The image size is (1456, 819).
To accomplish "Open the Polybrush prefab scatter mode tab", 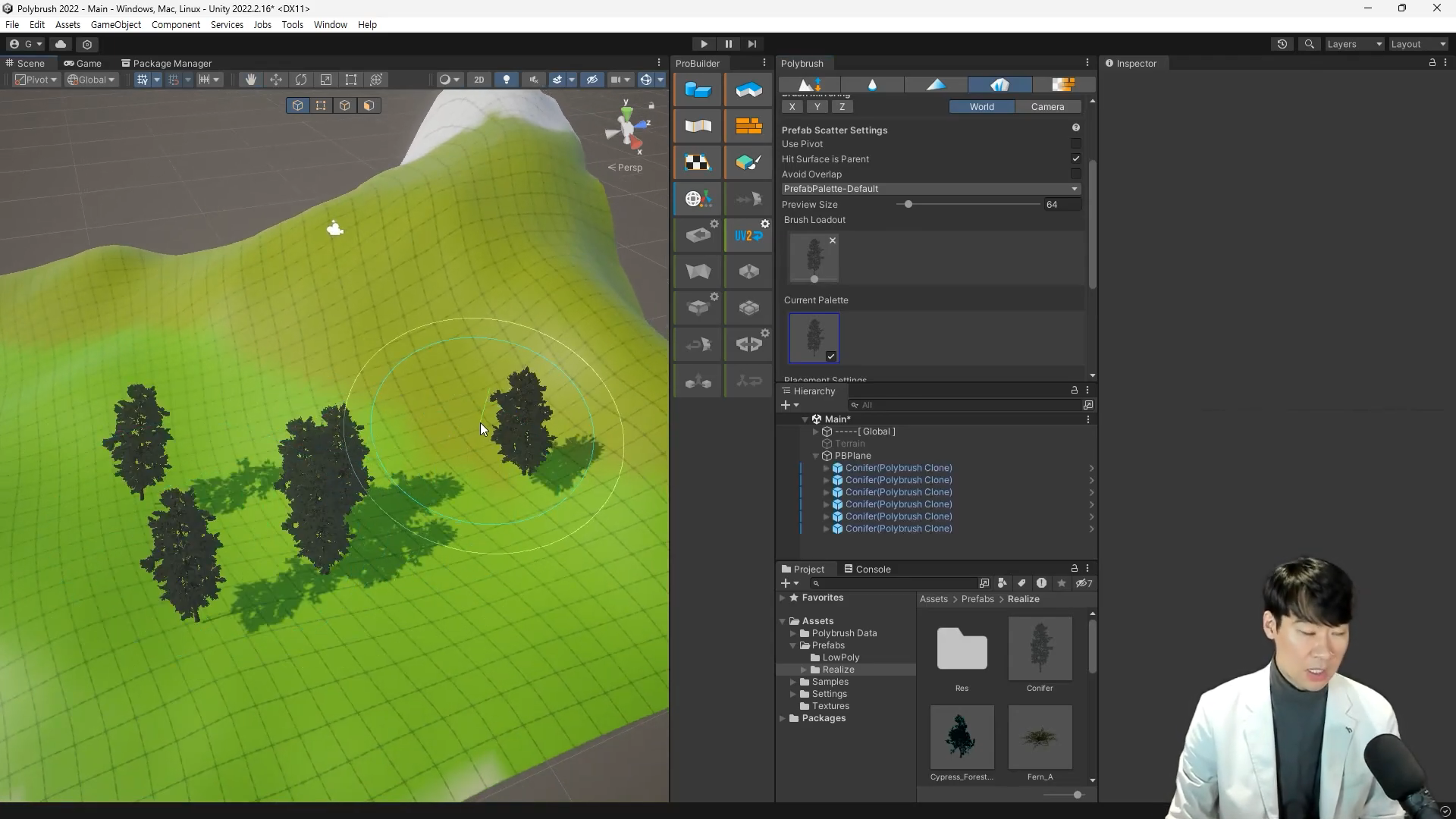I will click(999, 84).
